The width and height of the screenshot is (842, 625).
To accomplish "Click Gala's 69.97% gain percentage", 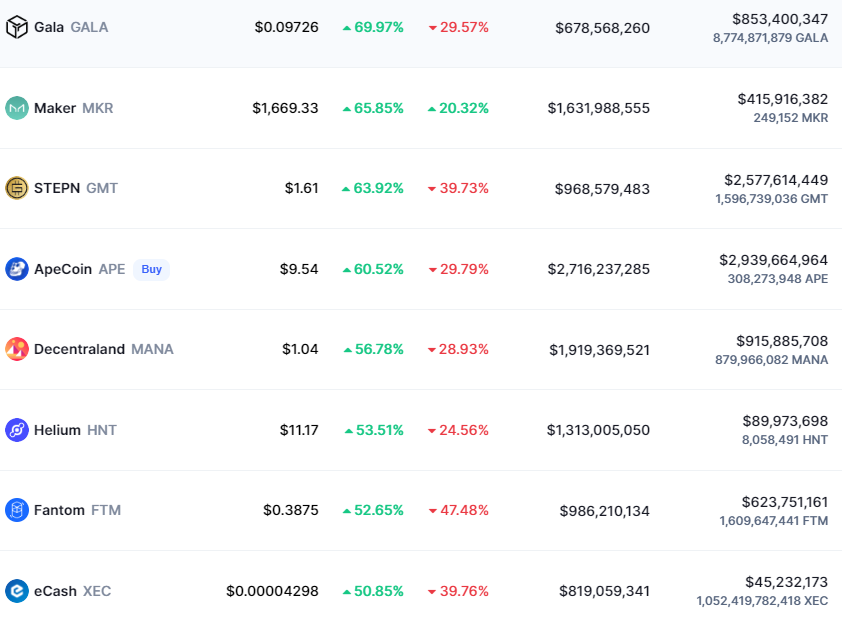I will click(373, 28).
